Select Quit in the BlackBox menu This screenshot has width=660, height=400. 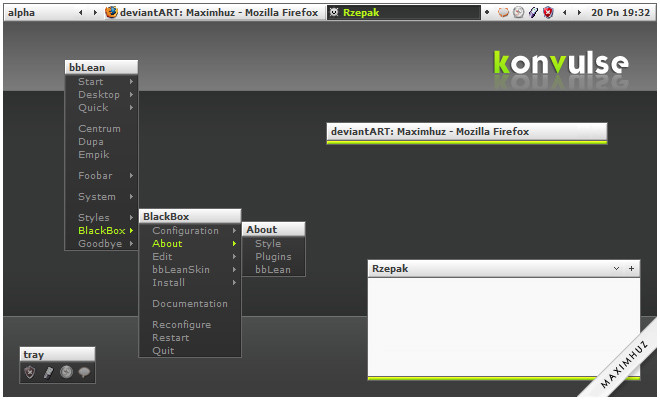coord(190,351)
